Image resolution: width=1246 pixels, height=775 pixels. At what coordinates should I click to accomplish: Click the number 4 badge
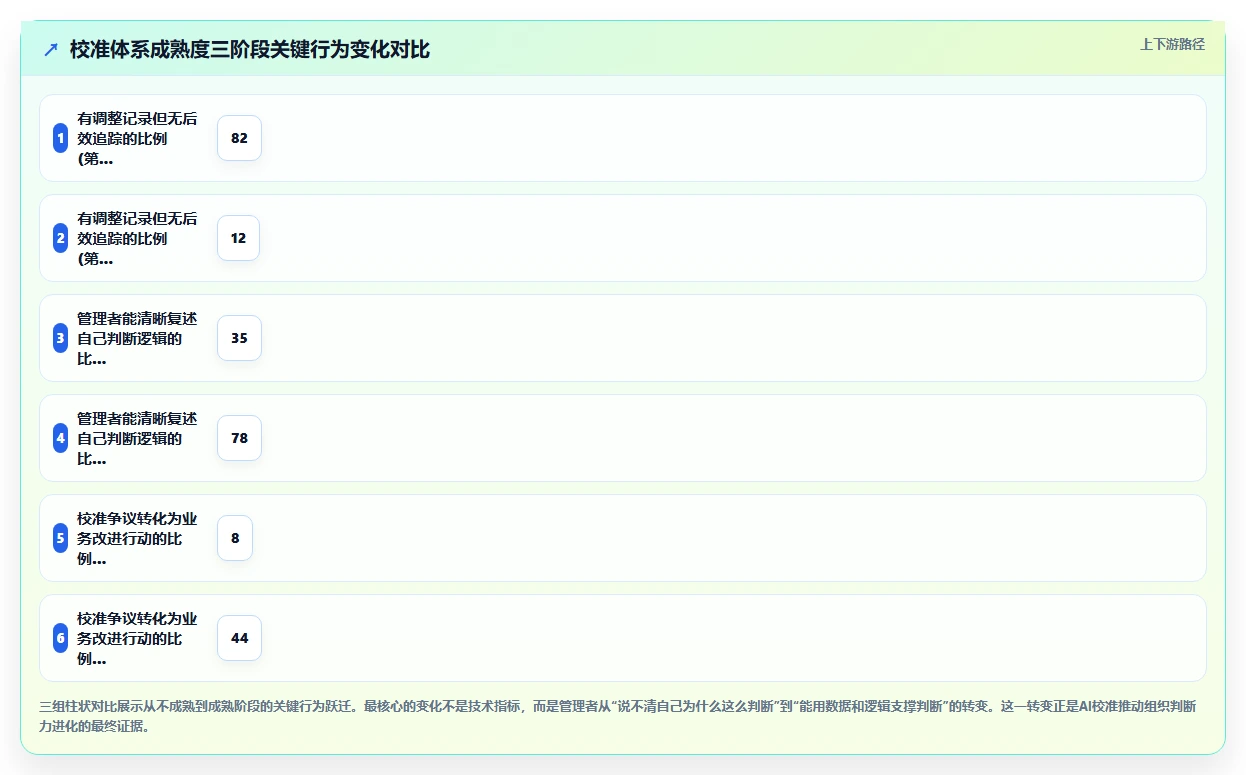(x=60, y=438)
